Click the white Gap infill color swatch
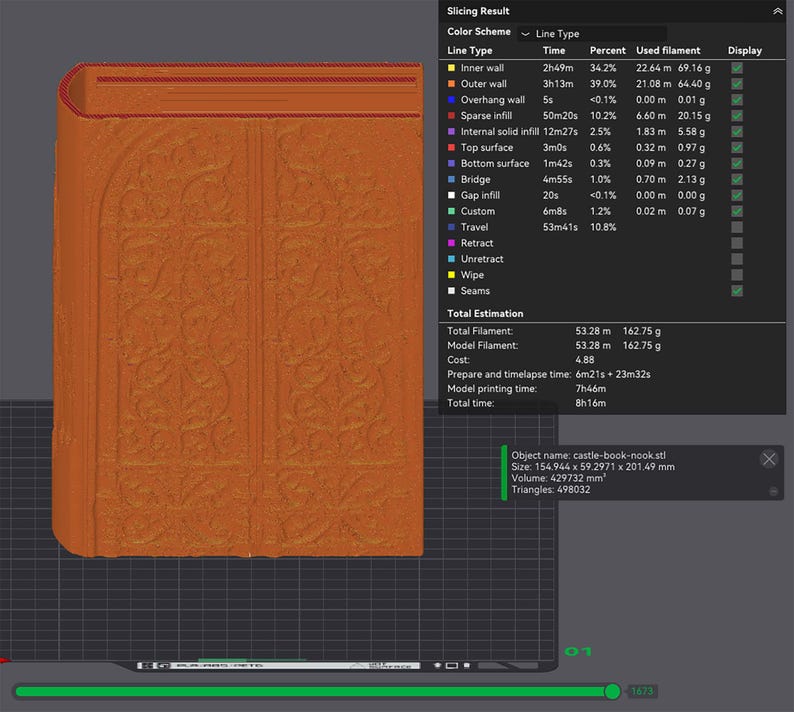This screenshot has width=794, height=712. 451,195
